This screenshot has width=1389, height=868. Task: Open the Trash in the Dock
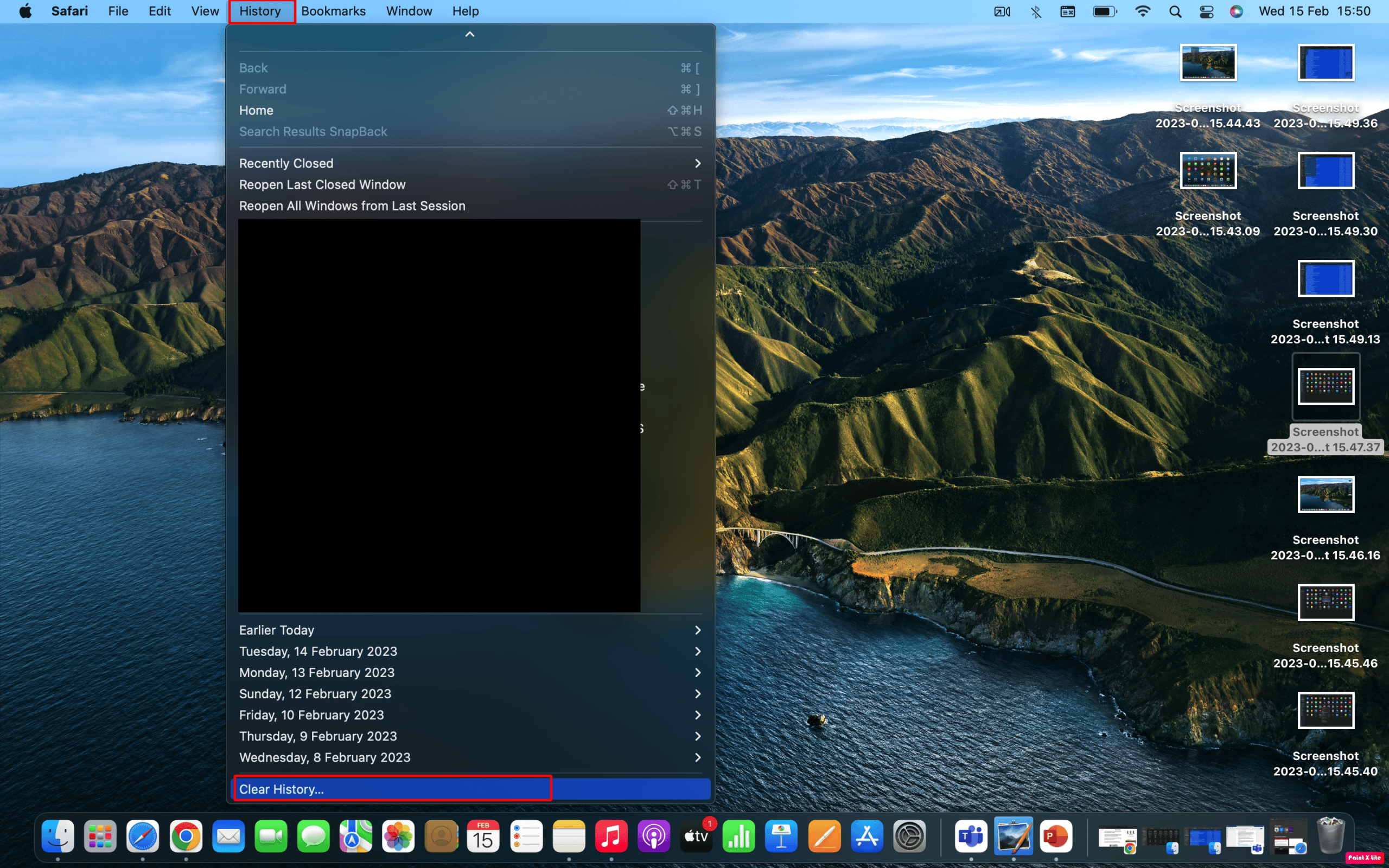pyautogui.click(x=1330, y=837)
